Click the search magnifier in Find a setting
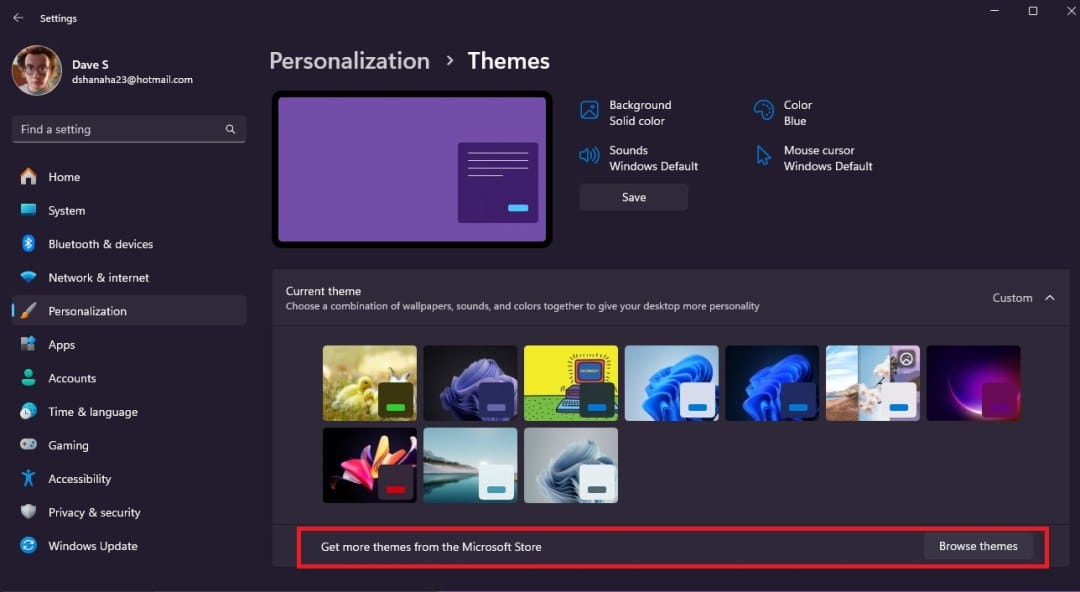Screen dimensions: 1080x592 tap(230, 129)
